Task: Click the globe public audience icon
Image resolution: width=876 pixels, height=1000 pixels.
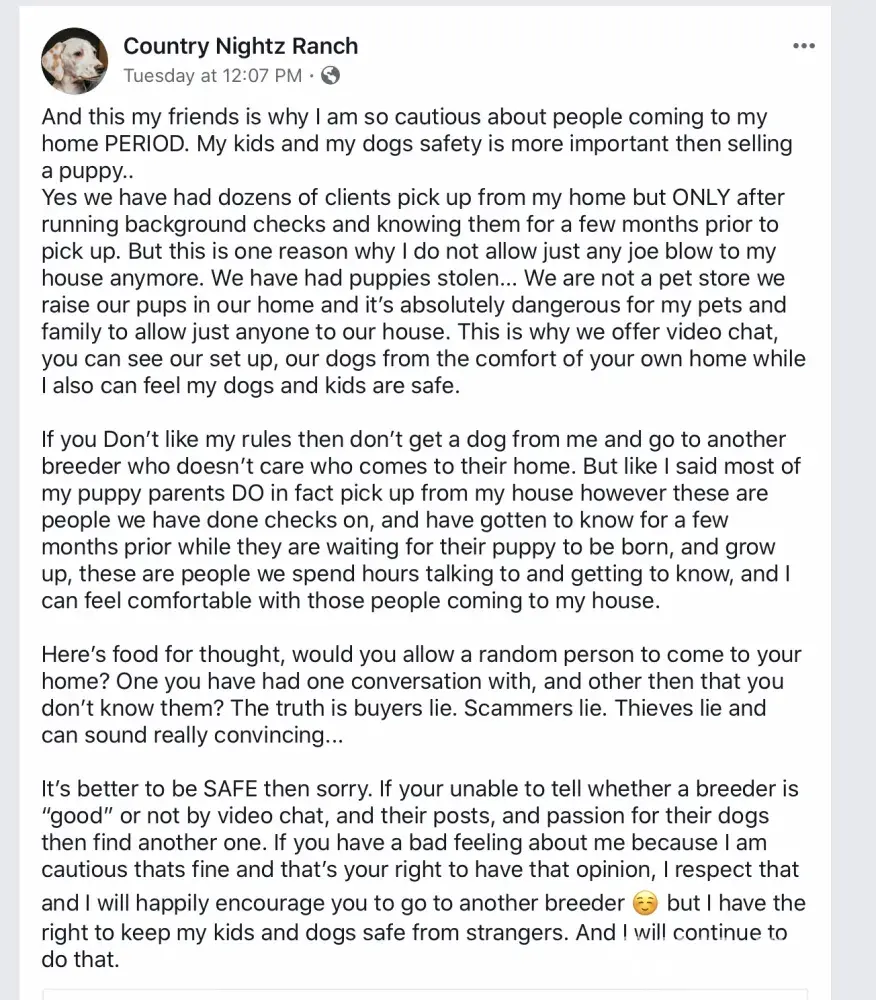Action: [330, 75]
